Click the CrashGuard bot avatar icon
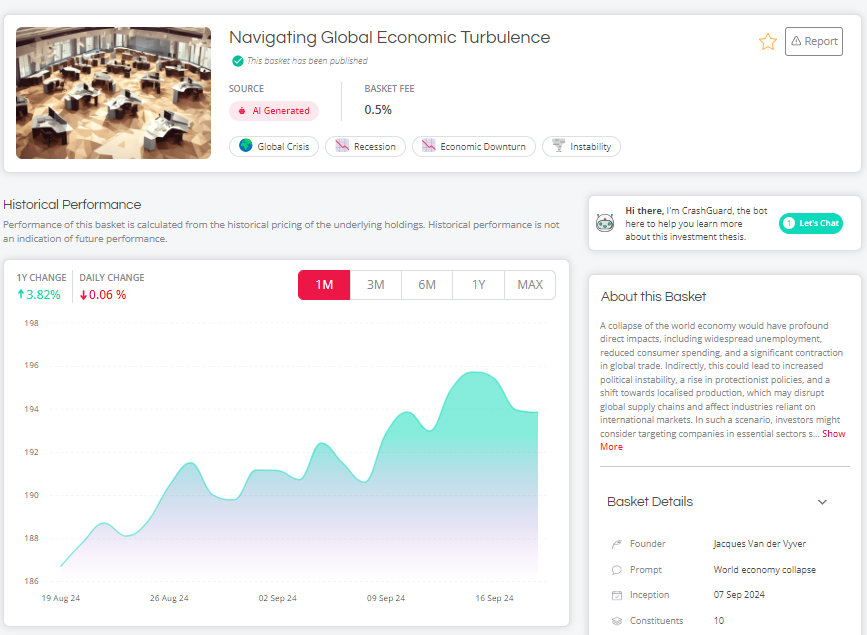 [x=605, y=223]
